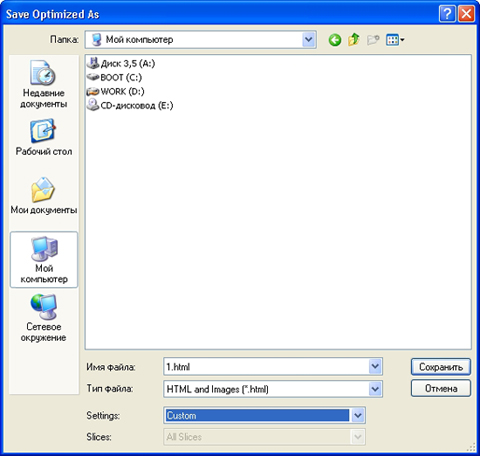Click the Сохранить button
The height and width of the screenshot is (456, 480).
coord(441,367)
